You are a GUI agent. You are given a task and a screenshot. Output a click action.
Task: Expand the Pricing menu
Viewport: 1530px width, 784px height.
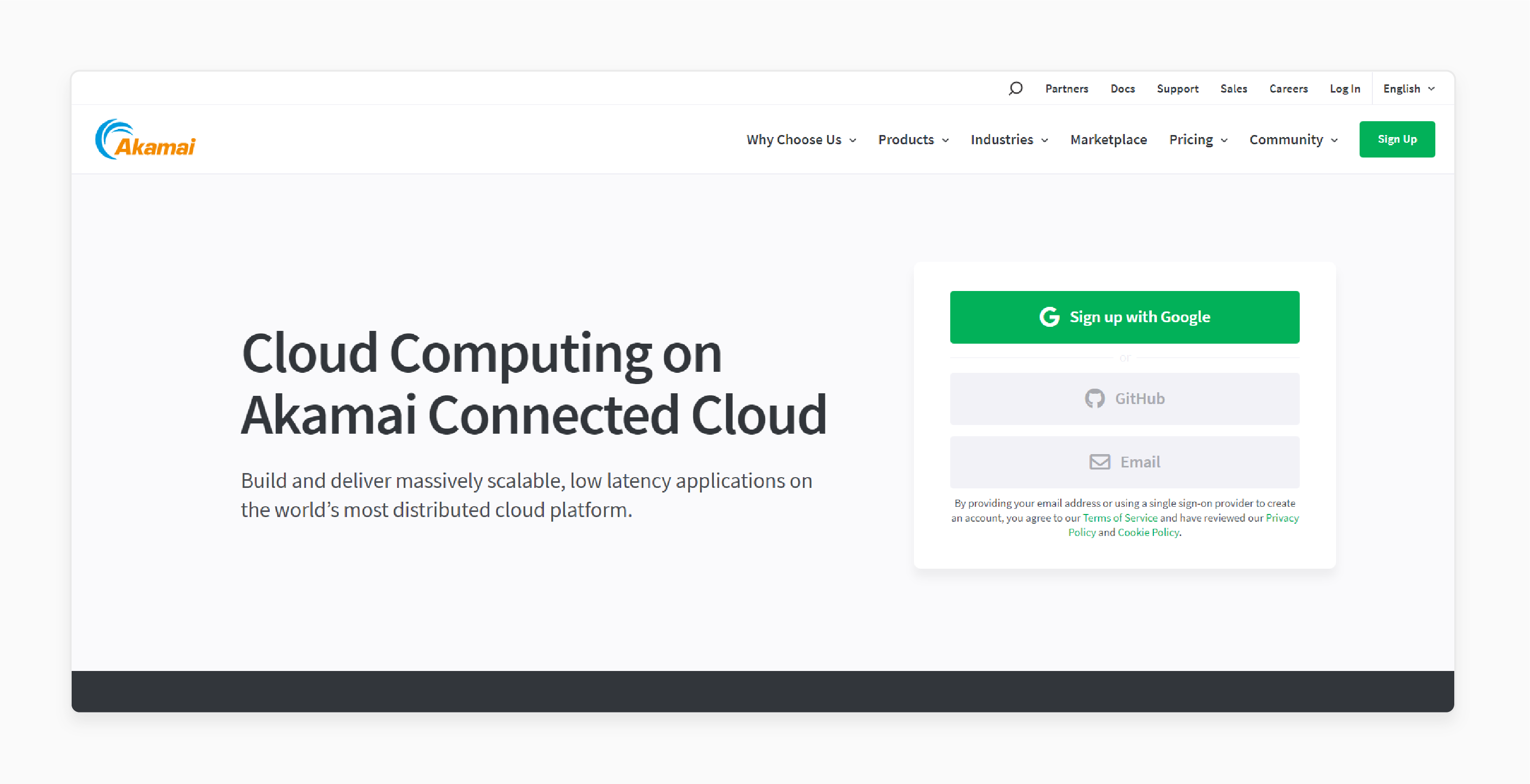(x=1198, y=140)
